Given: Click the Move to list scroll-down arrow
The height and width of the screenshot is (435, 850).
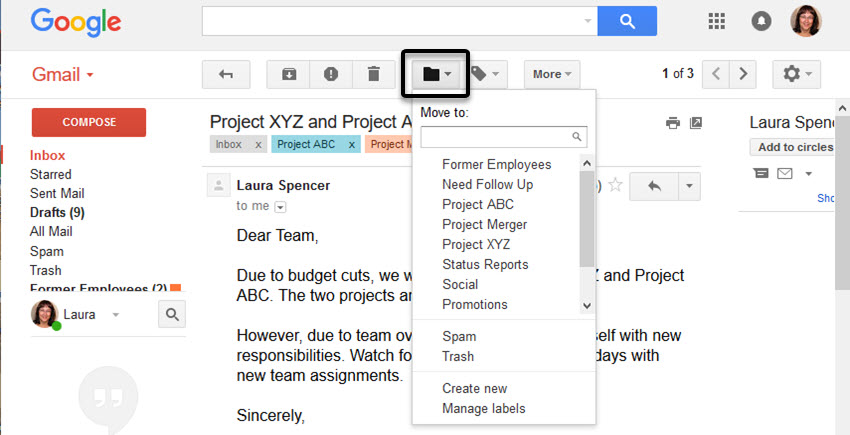Looking at the screenshot, I should pyautogui.click(x=587, y=306).
